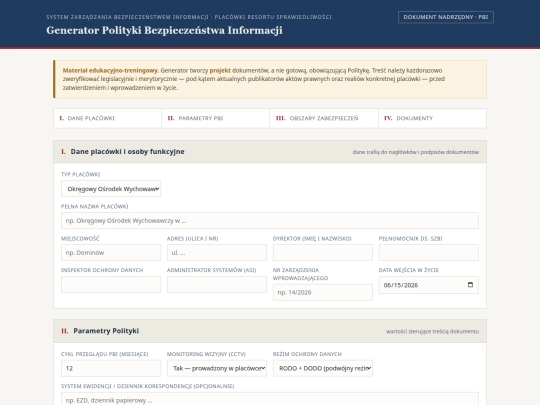Switch to II. Parametry PBI tab
Screen dimensions: 540x405
[x=216, y=118]
